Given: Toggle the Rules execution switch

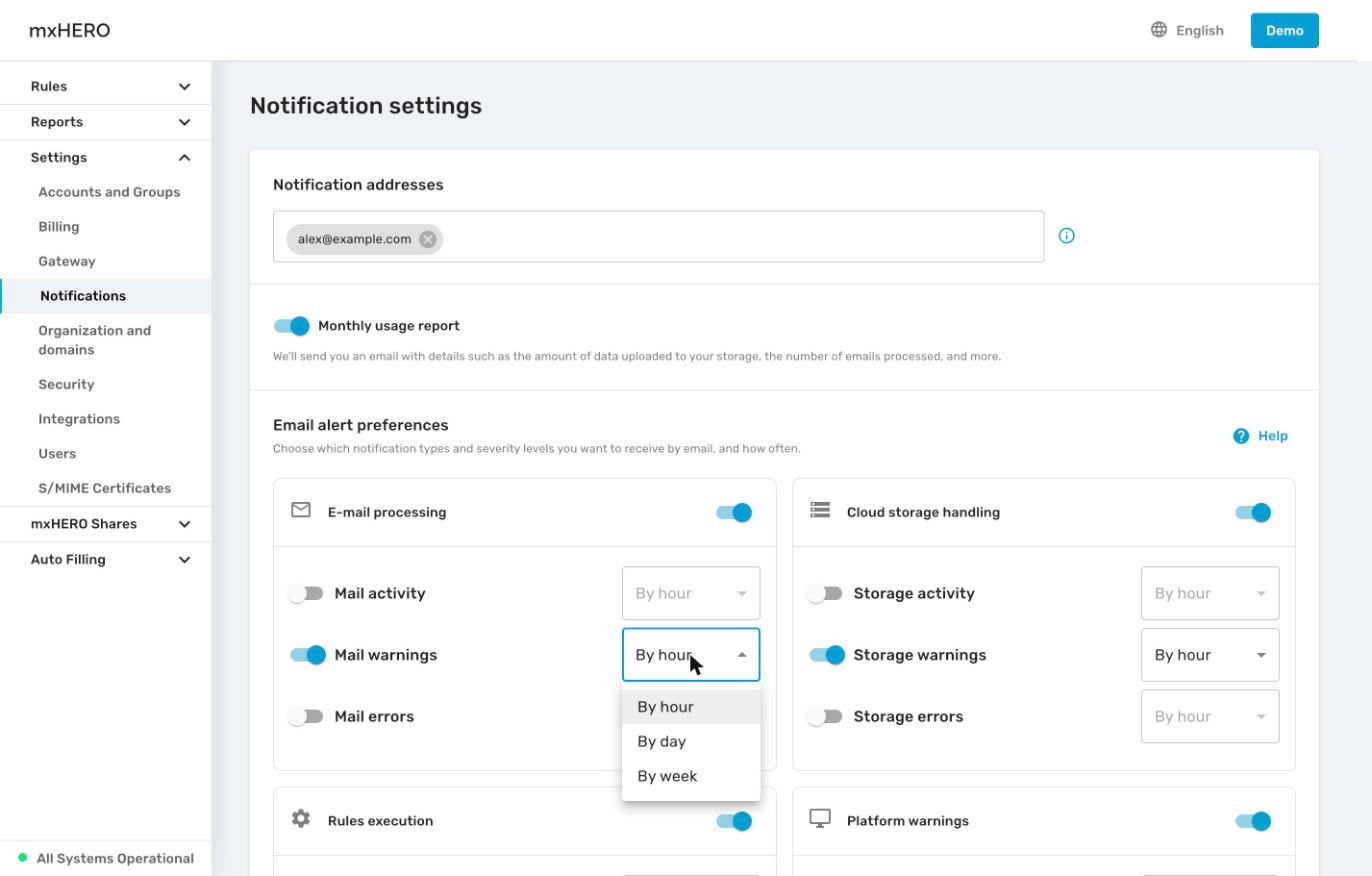Looking at the screenshot, I should (734, 821).
